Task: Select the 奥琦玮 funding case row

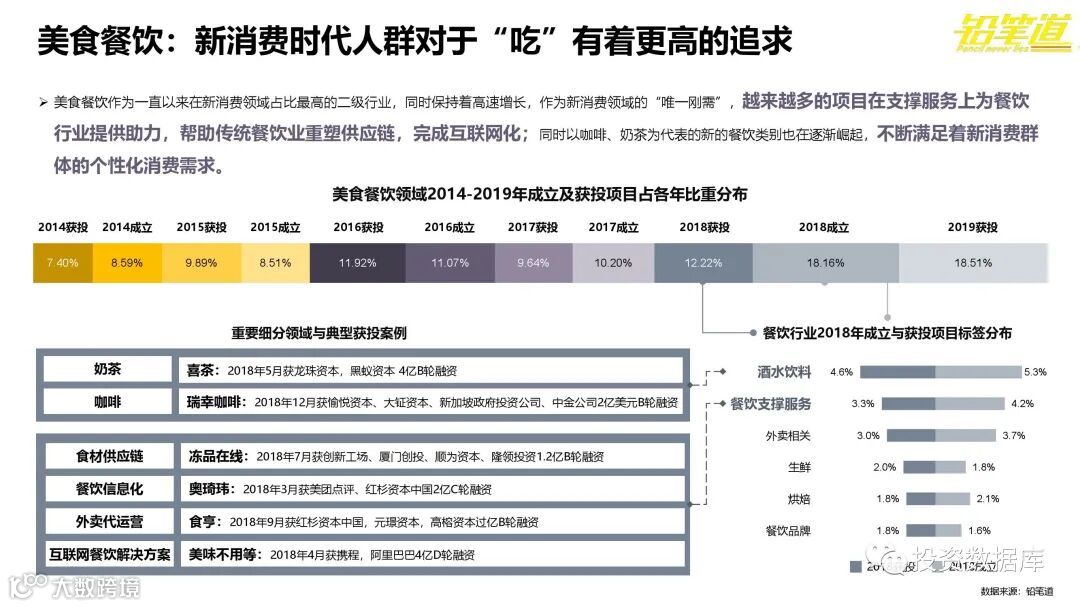Action: click(433, 488)
